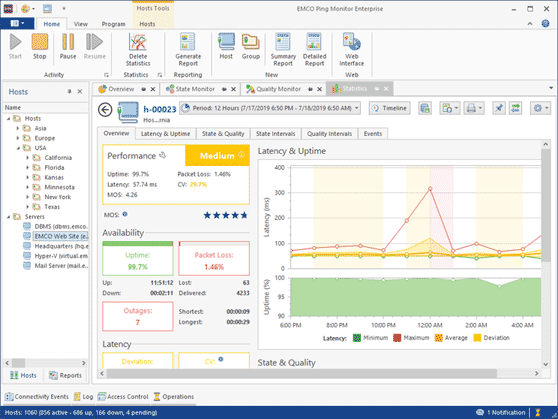The height and width of the screenshot is (419, 558).
Task: Collapse the Hosts tree root
Action: 9,119
